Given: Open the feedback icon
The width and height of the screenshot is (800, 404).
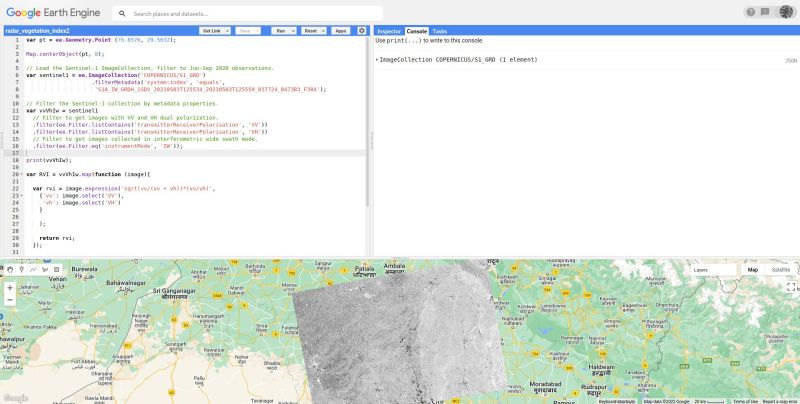Looking at the screenshot, I should point(765,12).
